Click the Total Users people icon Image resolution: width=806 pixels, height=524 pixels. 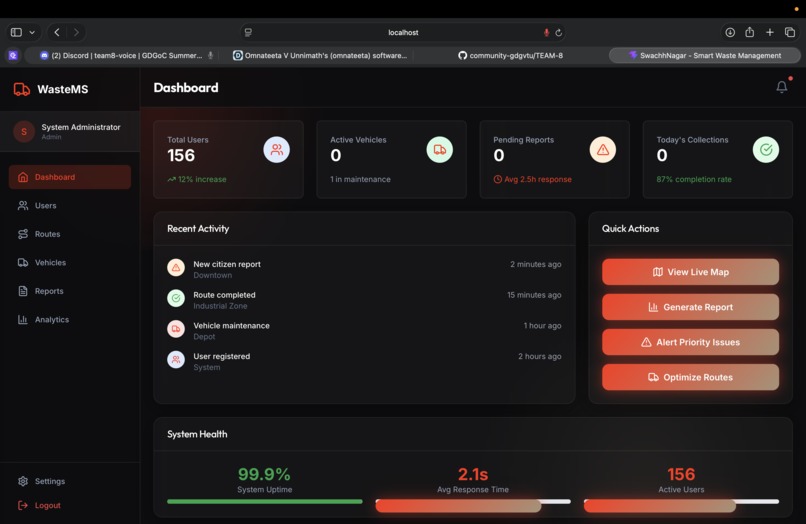pos(277,150)
